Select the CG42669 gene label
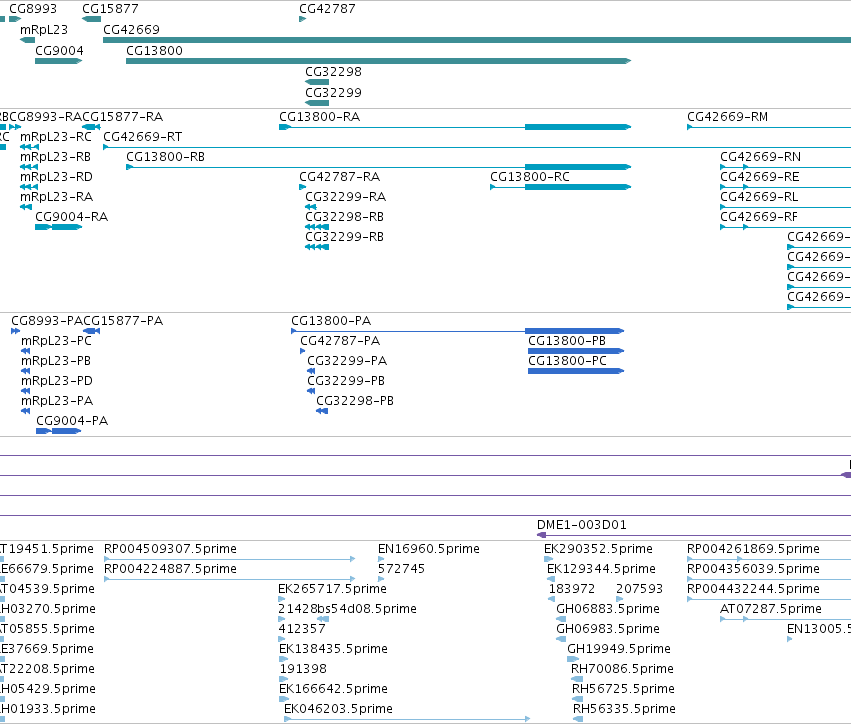 pyautogui.click(x=131, y=29)
